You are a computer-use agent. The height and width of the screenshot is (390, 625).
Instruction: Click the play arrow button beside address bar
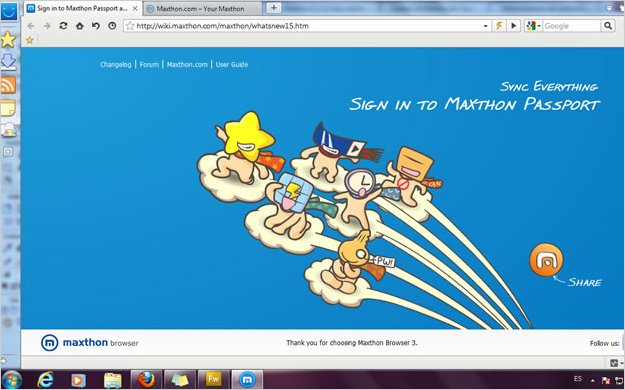point(513,26)
